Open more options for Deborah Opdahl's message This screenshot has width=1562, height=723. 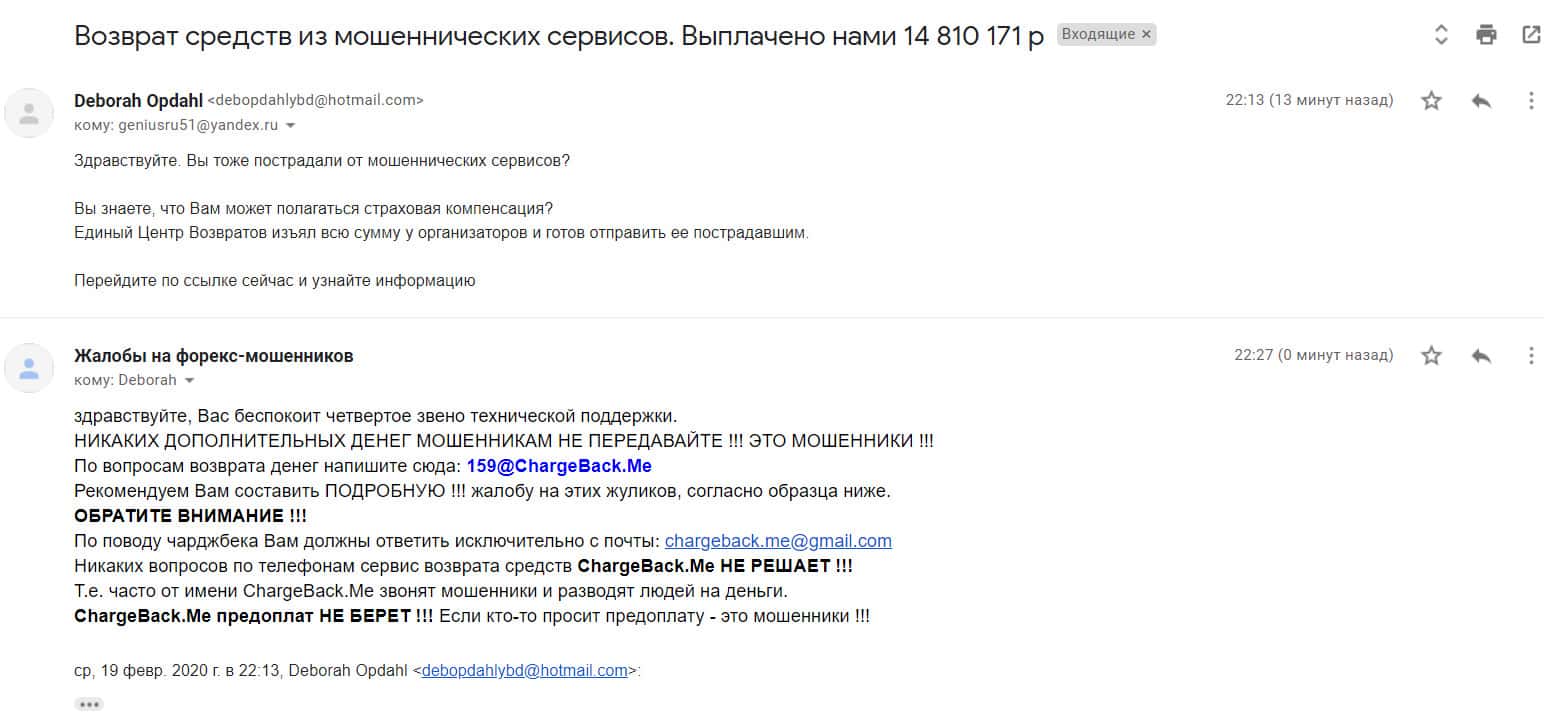pyautogui.click(x=1531, y=100)
